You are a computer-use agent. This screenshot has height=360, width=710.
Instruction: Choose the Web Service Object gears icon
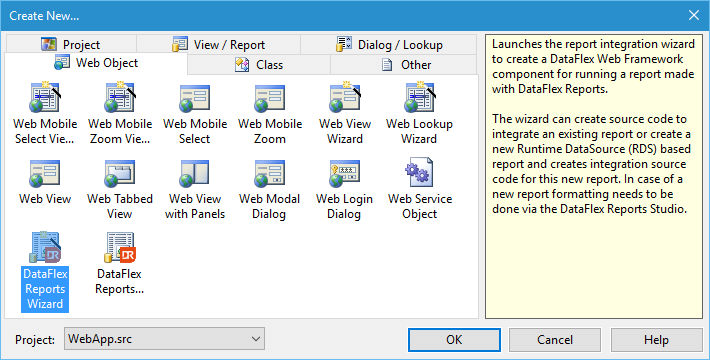[419, 172]
